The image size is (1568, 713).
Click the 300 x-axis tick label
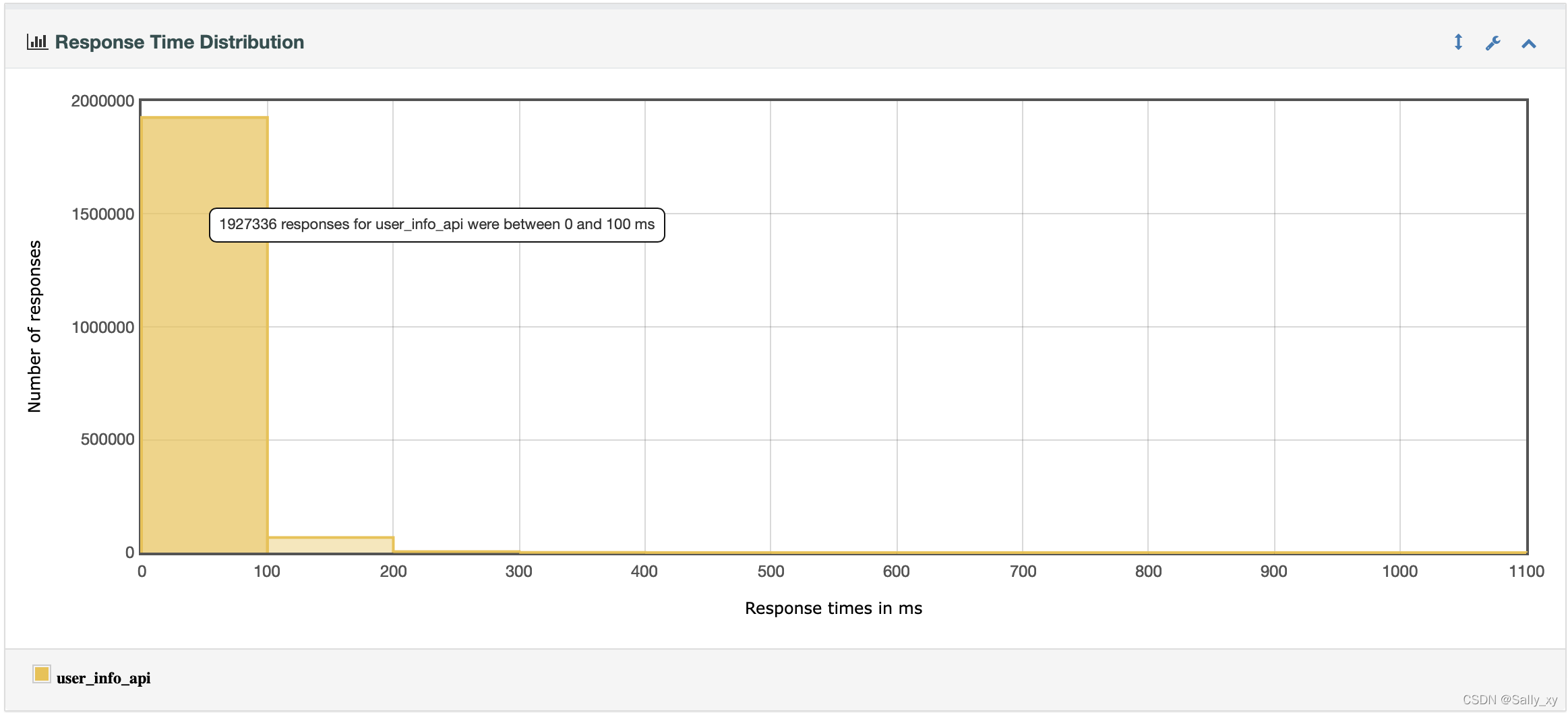pyautogui.click(x=518, y=571)
